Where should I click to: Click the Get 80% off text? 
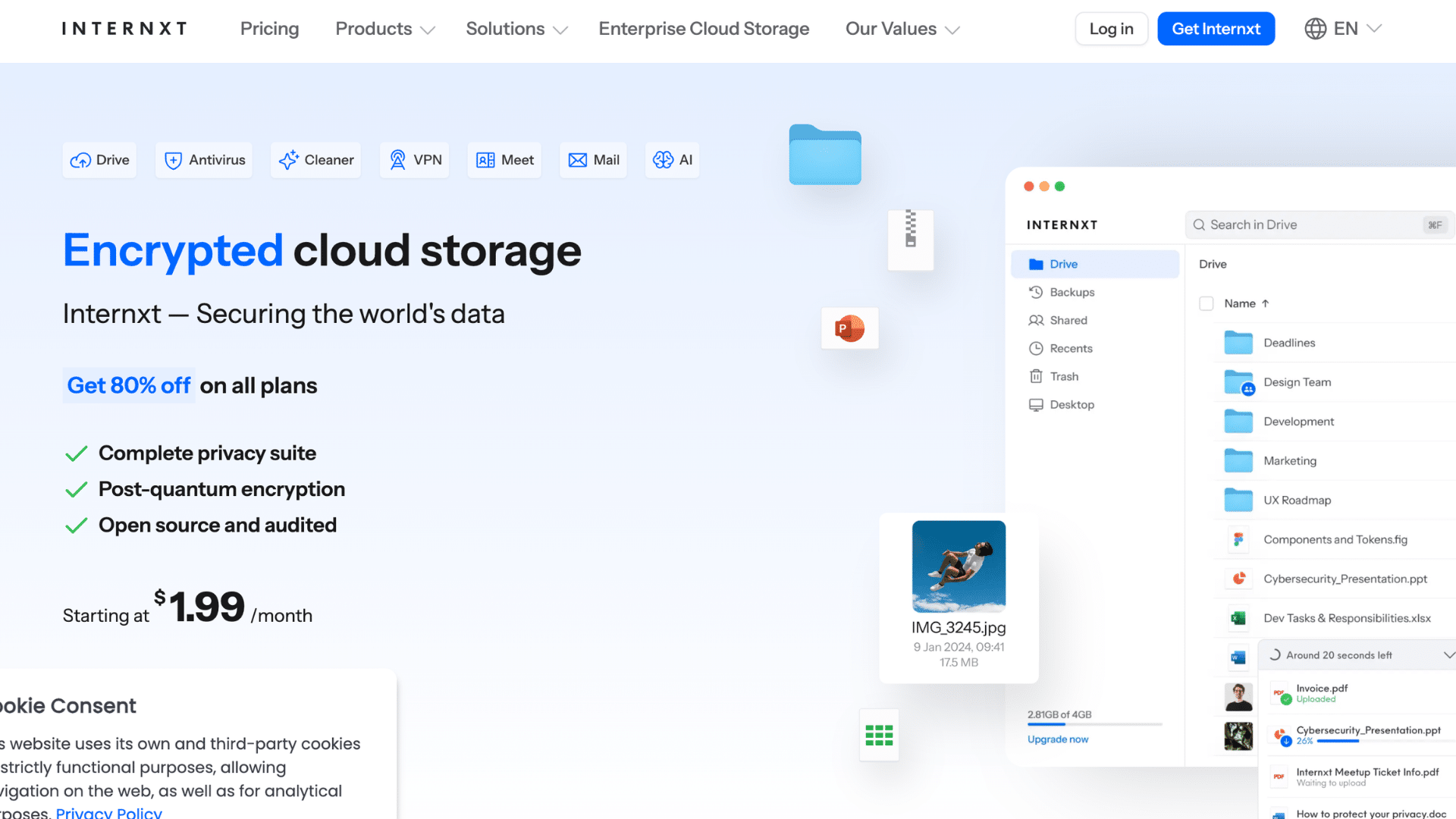pos(129,385)
